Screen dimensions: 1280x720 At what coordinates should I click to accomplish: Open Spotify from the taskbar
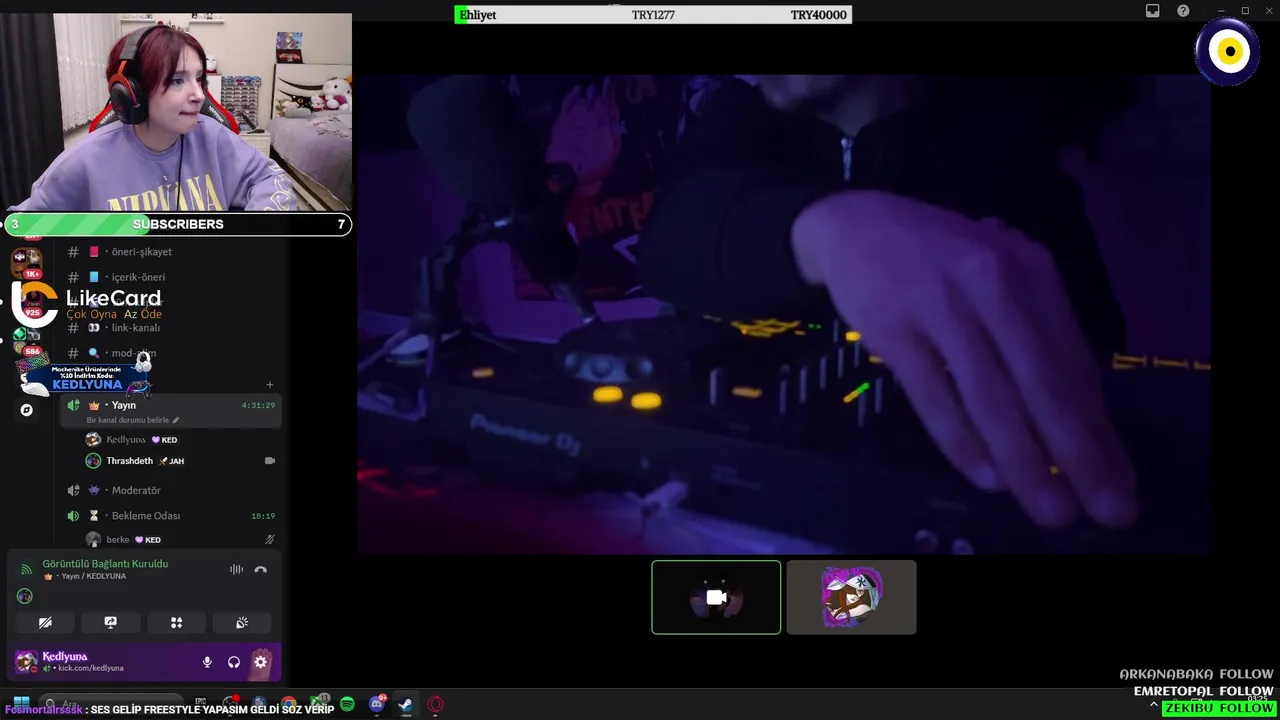[x=347, y=704]
